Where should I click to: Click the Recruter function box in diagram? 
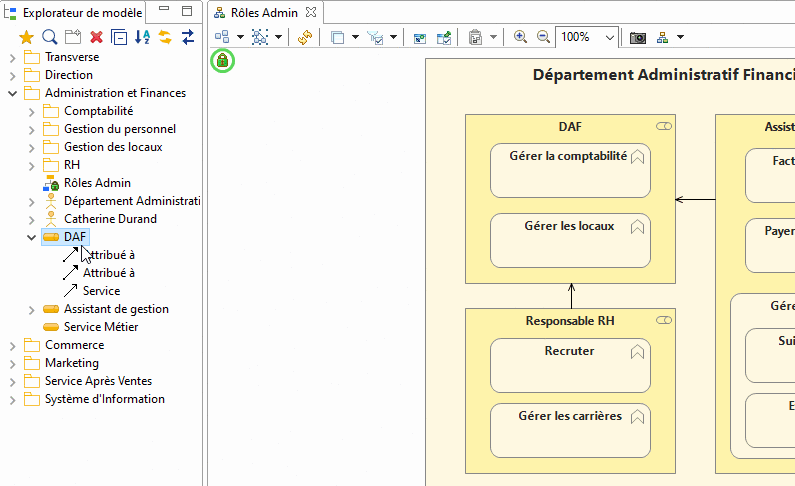click(569, 365)
